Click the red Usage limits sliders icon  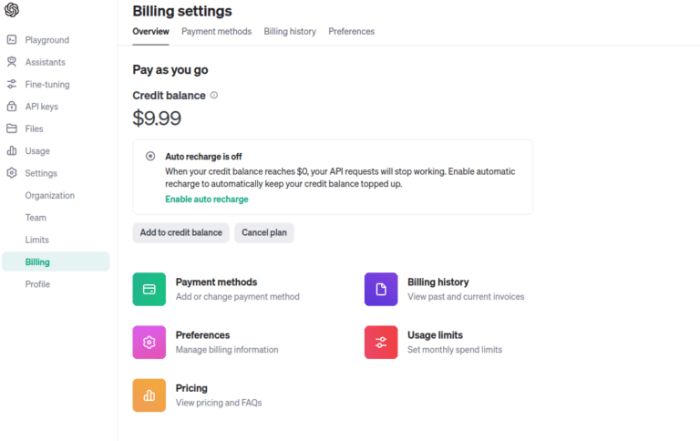click(x=381, y=342)
